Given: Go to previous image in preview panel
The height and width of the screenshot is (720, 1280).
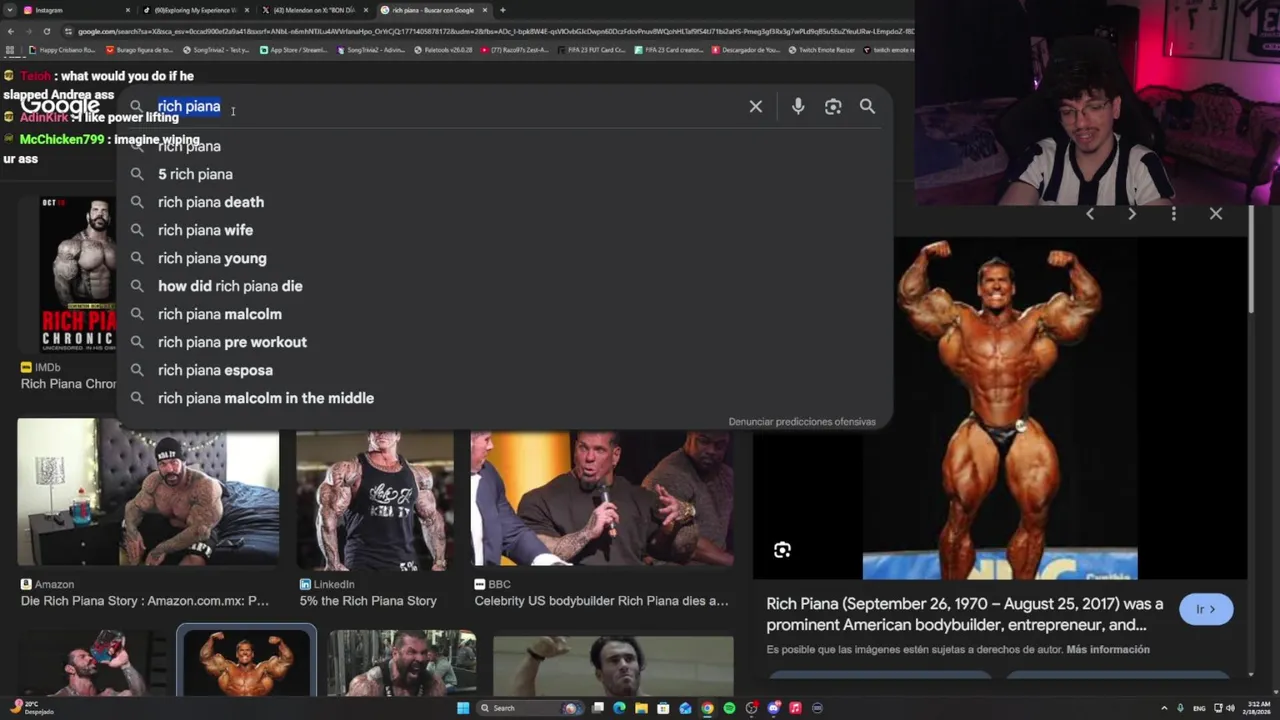Looking at the screenshot, I should click(1090, 214).
